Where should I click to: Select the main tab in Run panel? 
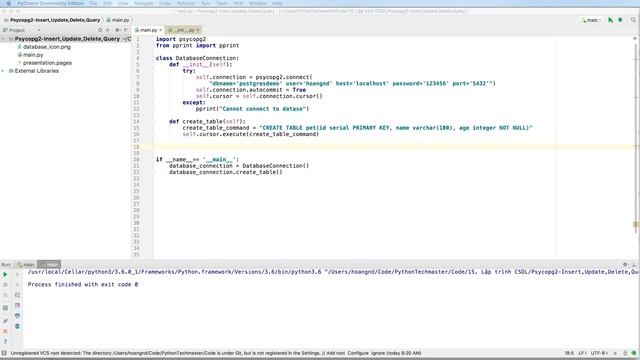[x=26, y=264]
